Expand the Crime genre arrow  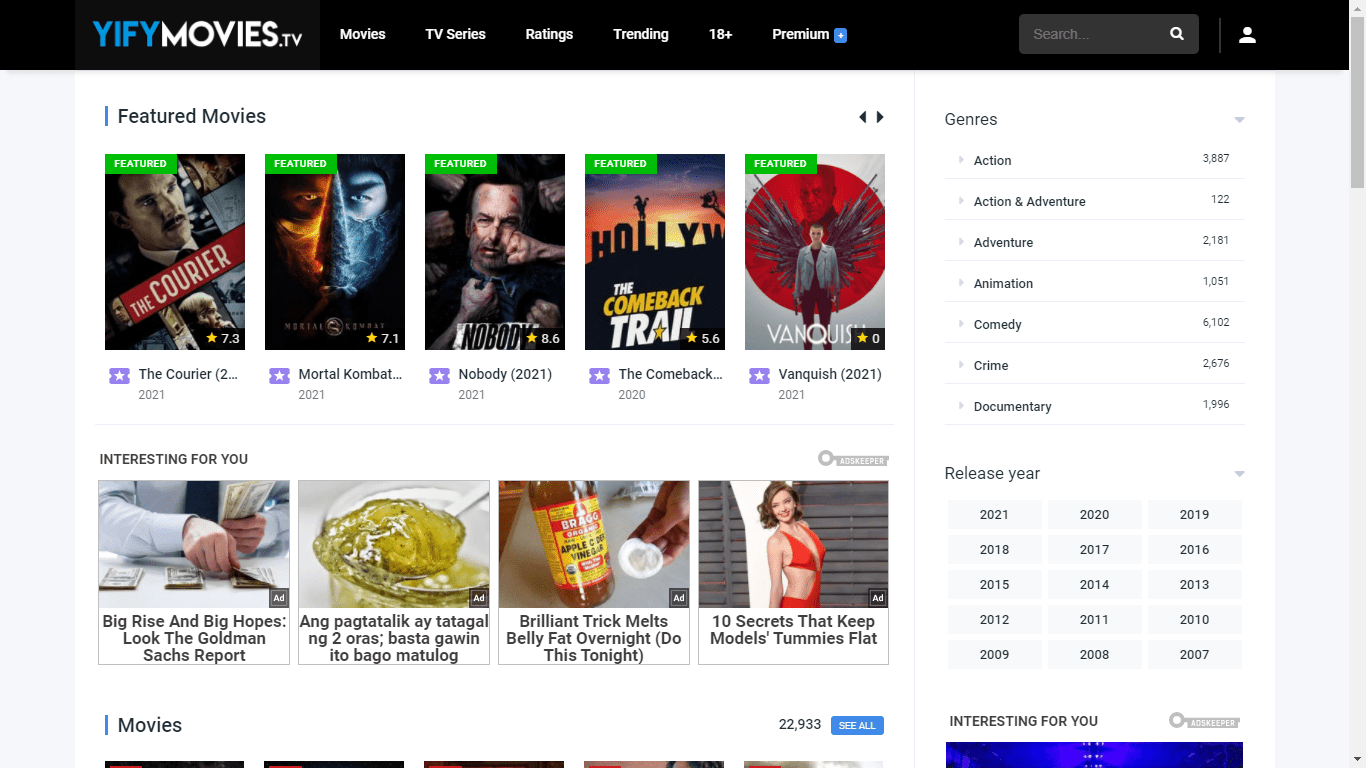point(961,365)
